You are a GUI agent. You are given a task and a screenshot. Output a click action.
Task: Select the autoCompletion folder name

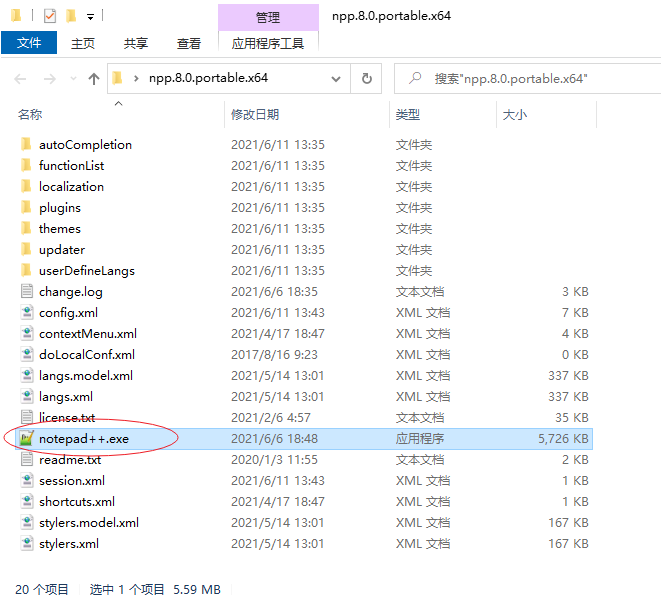point(86,145)
